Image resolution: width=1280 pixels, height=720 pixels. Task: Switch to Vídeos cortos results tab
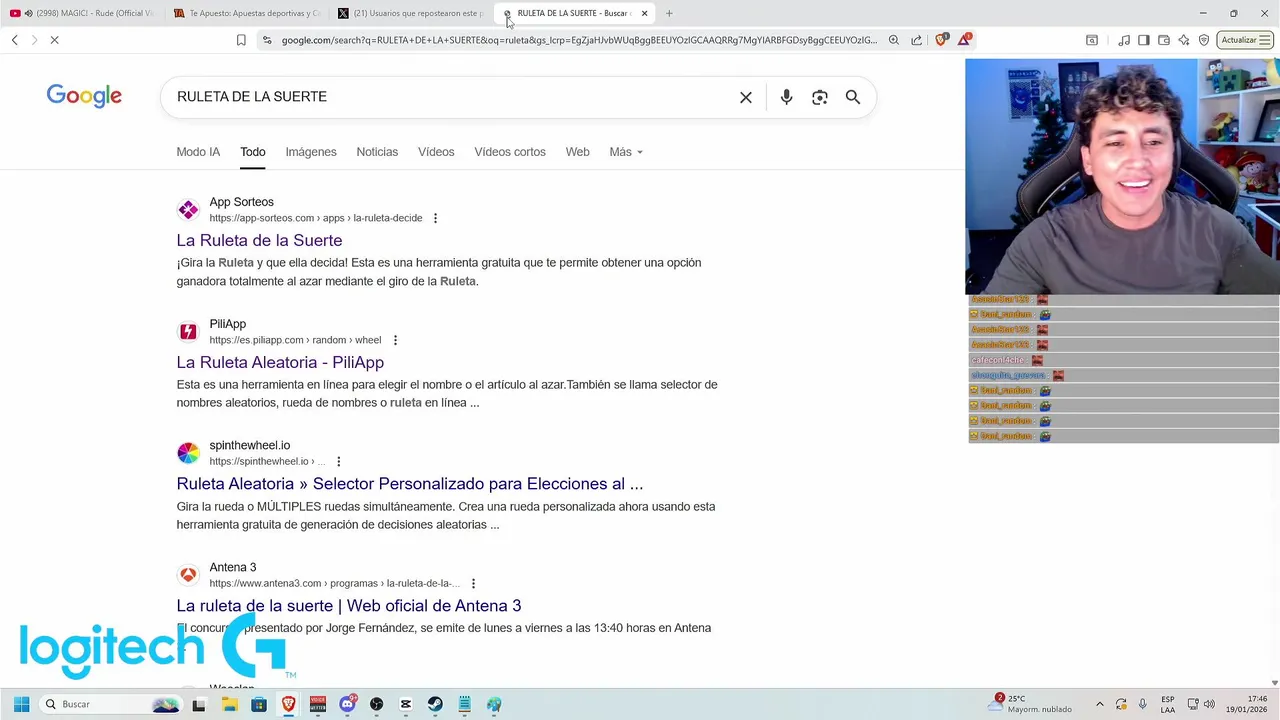point(510,152)
